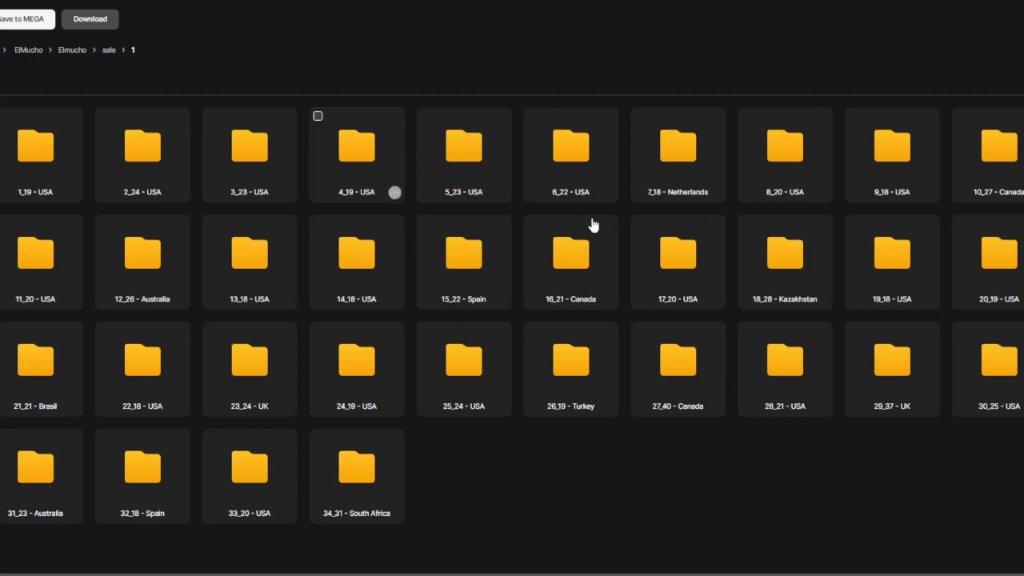Tick the checkbox on the 4_19 - USA card
The width and height of the screenshot is (1024, 576).
pyautogui.click(x=318, y=116)
